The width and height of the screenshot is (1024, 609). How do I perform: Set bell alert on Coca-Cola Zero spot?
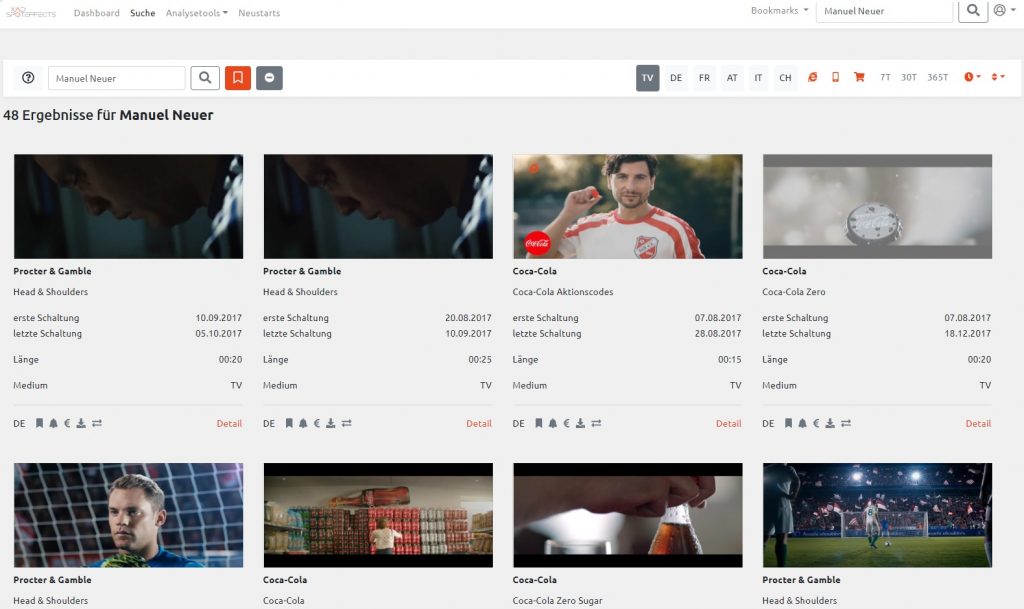(x=802, y=423)
